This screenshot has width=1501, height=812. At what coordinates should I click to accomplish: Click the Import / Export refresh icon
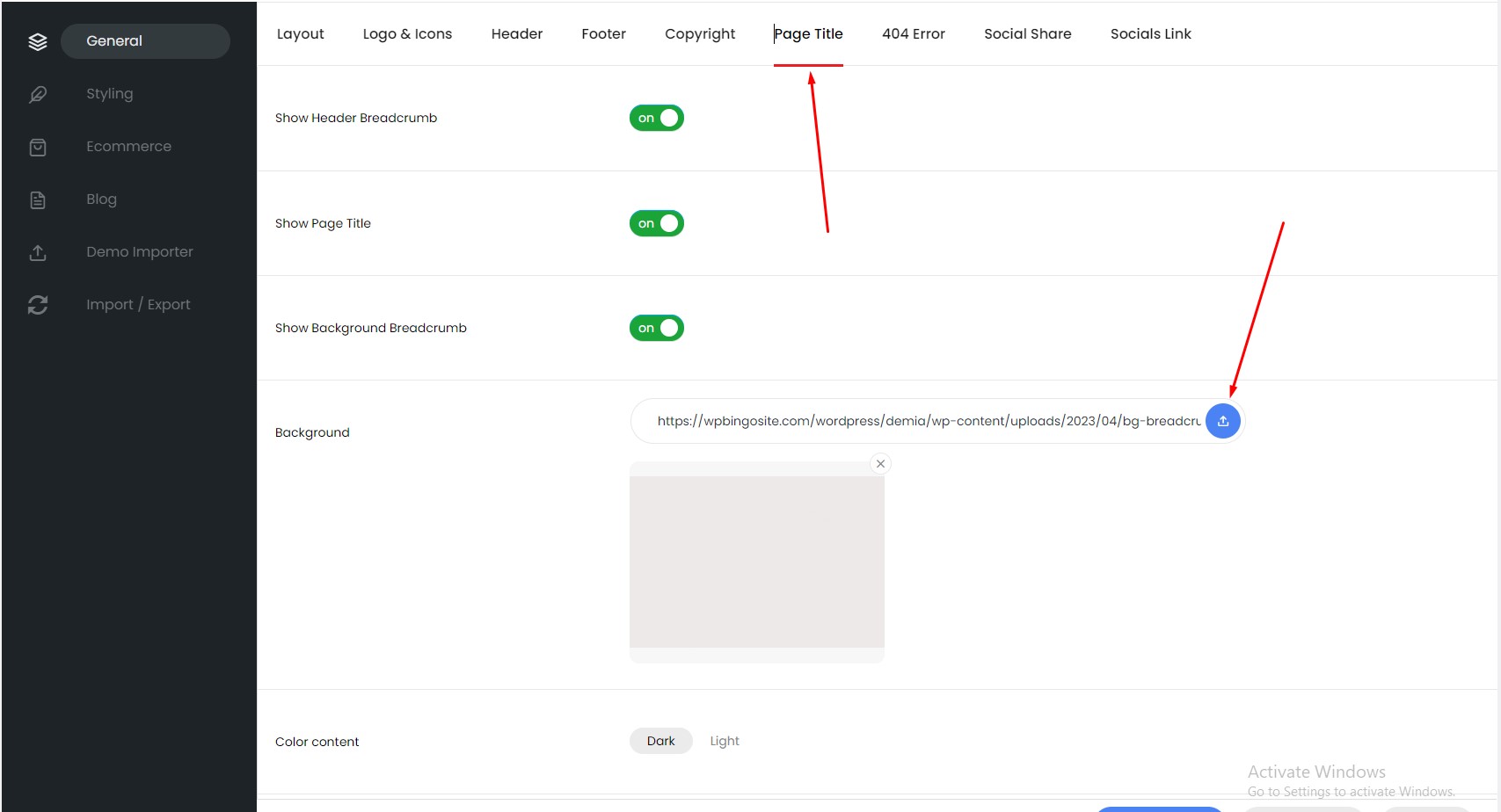coord(38,305)
